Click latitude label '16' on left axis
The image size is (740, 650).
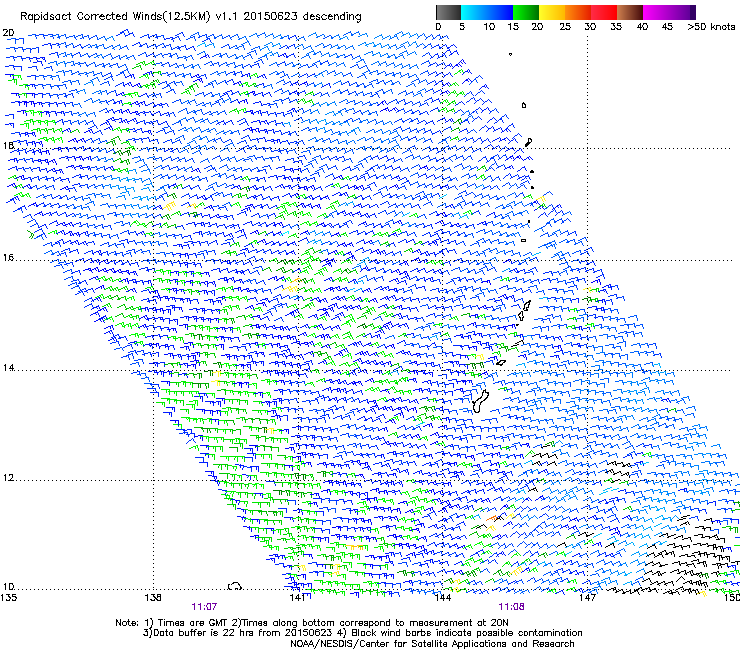tap(8, 258)
